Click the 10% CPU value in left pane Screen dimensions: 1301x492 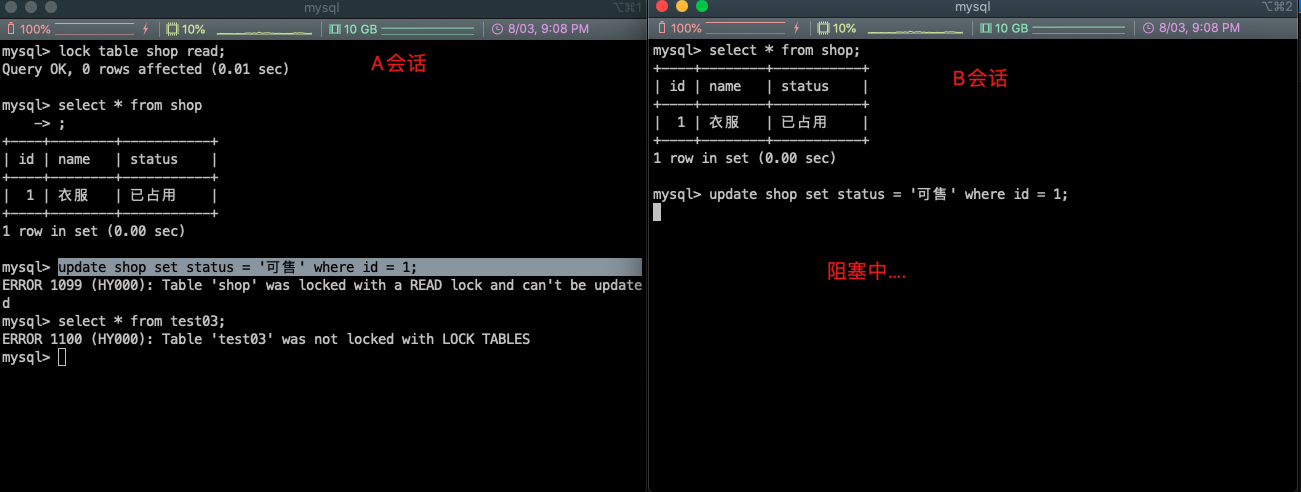[x=194, y=29]
